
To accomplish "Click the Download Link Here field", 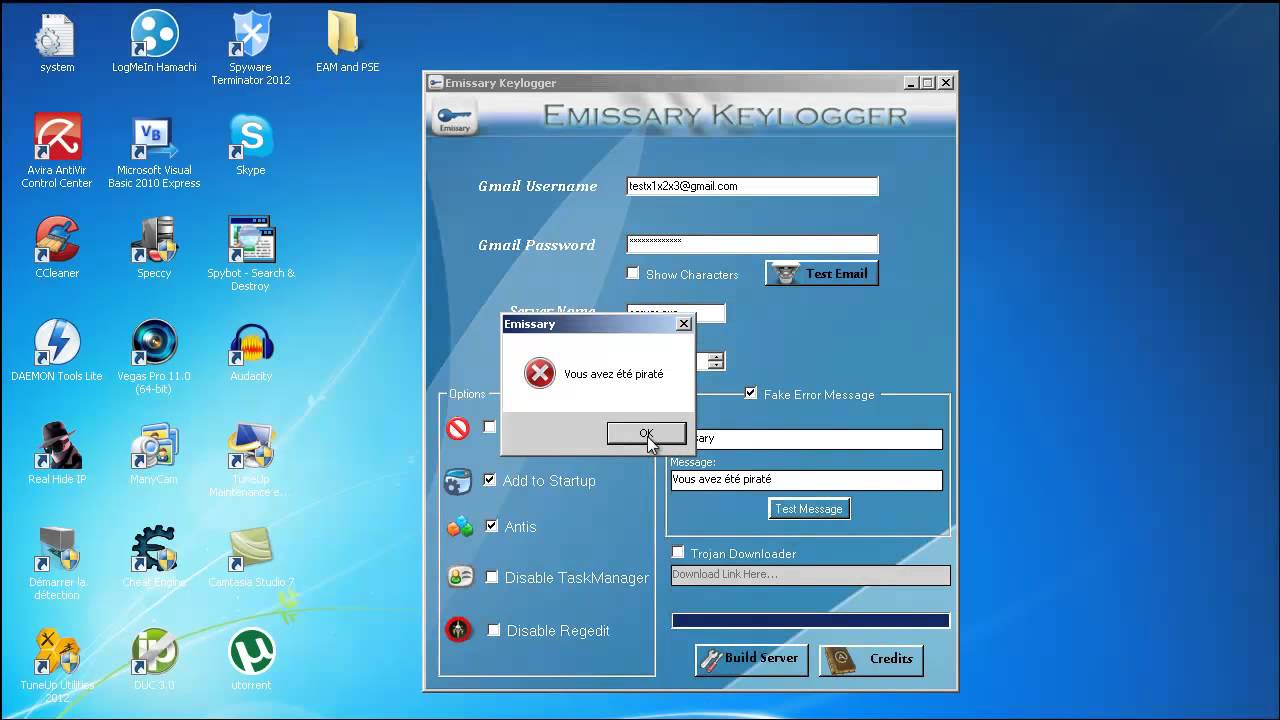I will pyautogui.click(x=810, y=575).
